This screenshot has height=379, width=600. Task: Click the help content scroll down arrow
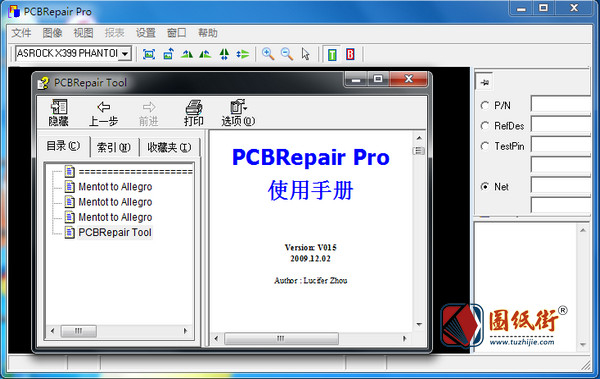tap(419, 325)
